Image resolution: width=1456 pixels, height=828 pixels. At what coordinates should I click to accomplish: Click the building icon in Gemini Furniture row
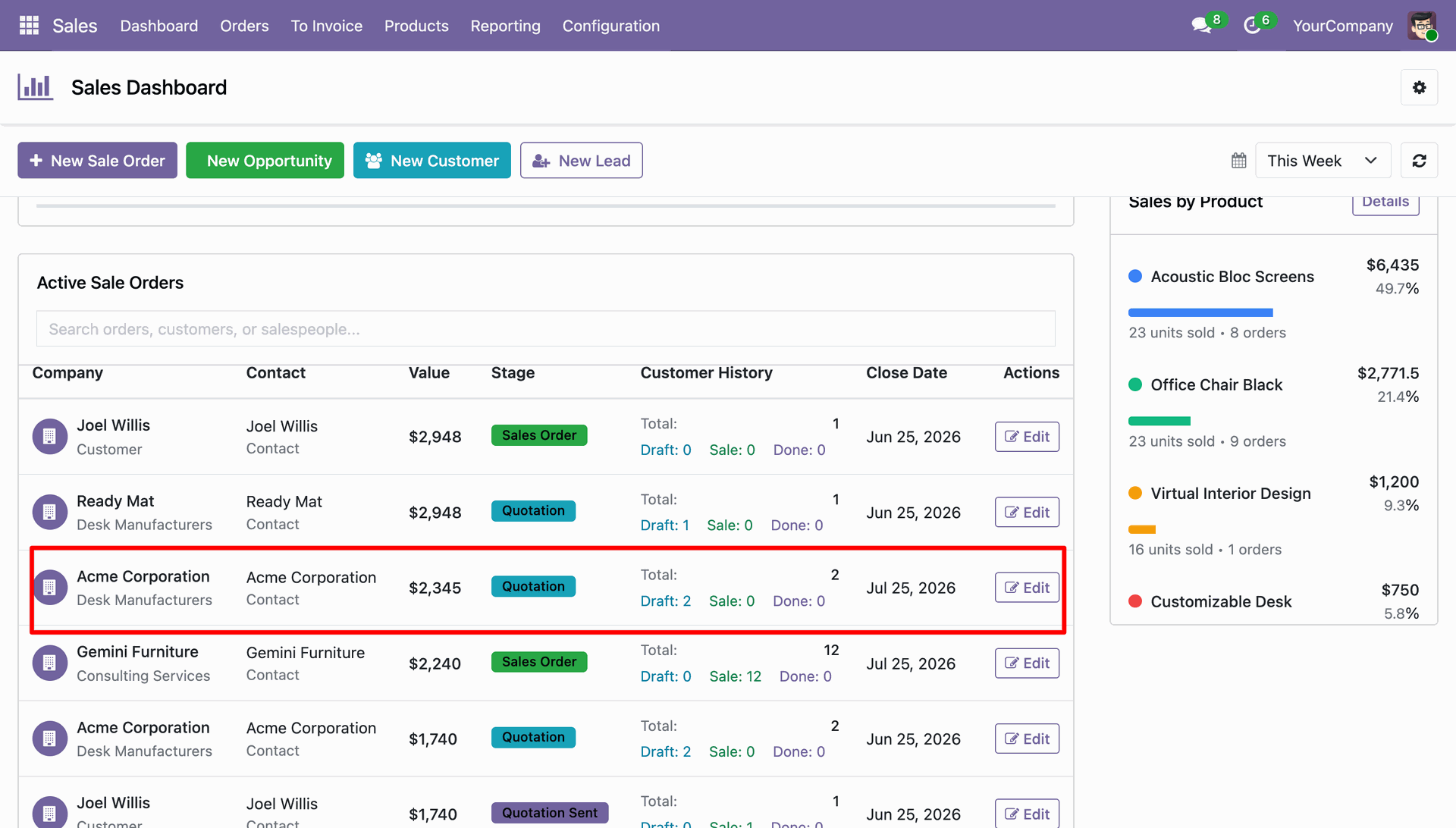[x=49, y=663]
